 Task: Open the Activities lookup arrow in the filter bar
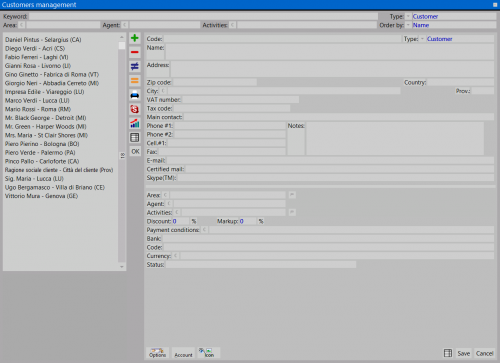coord(232,25)
